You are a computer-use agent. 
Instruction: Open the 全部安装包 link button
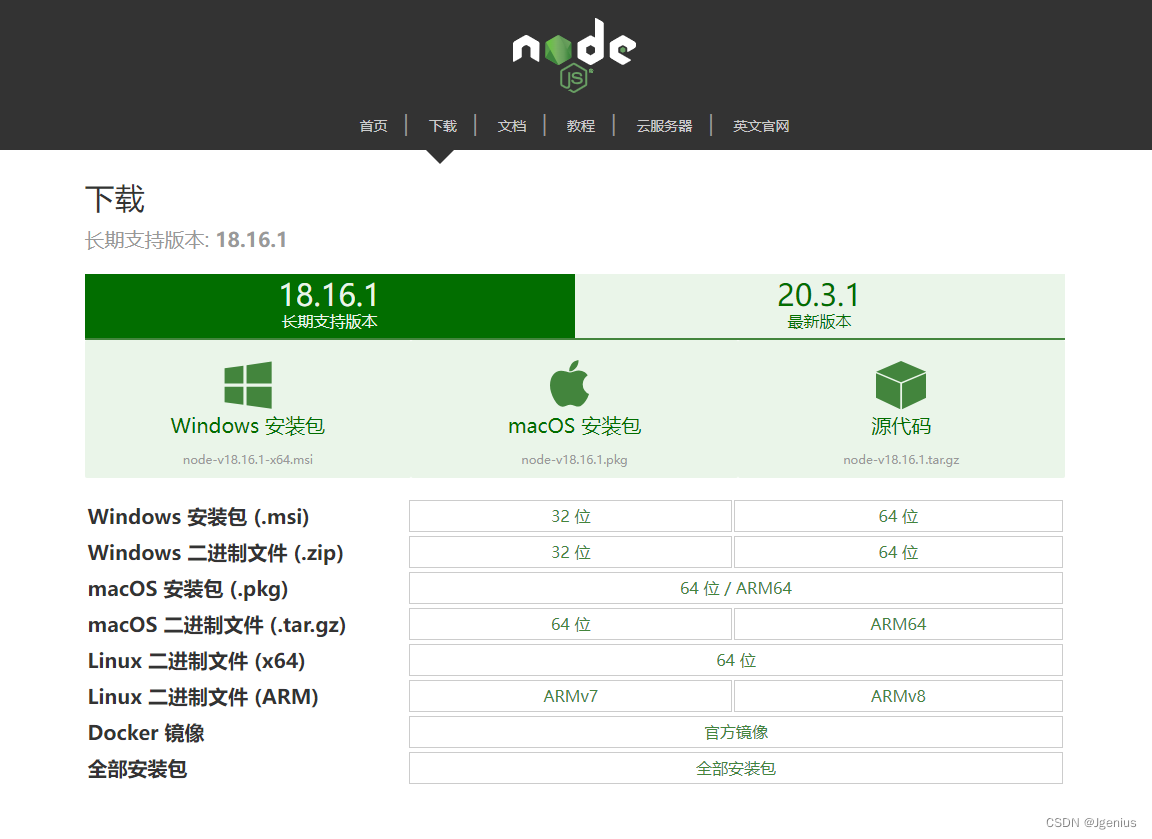click(x=736, y=768)
